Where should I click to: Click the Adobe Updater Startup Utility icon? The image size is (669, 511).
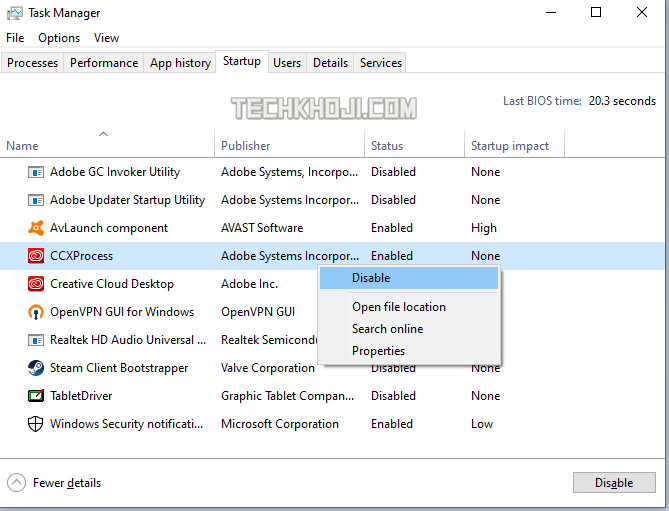tap(36, 200)
